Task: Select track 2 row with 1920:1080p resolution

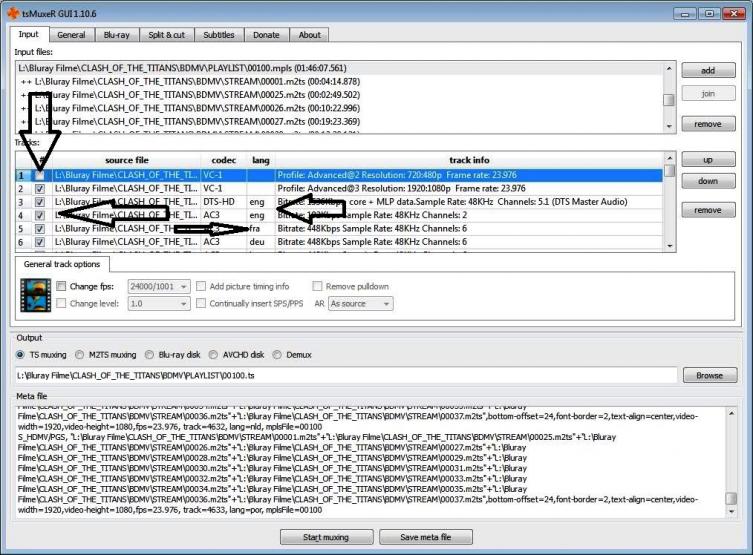Action: [339, 189]
